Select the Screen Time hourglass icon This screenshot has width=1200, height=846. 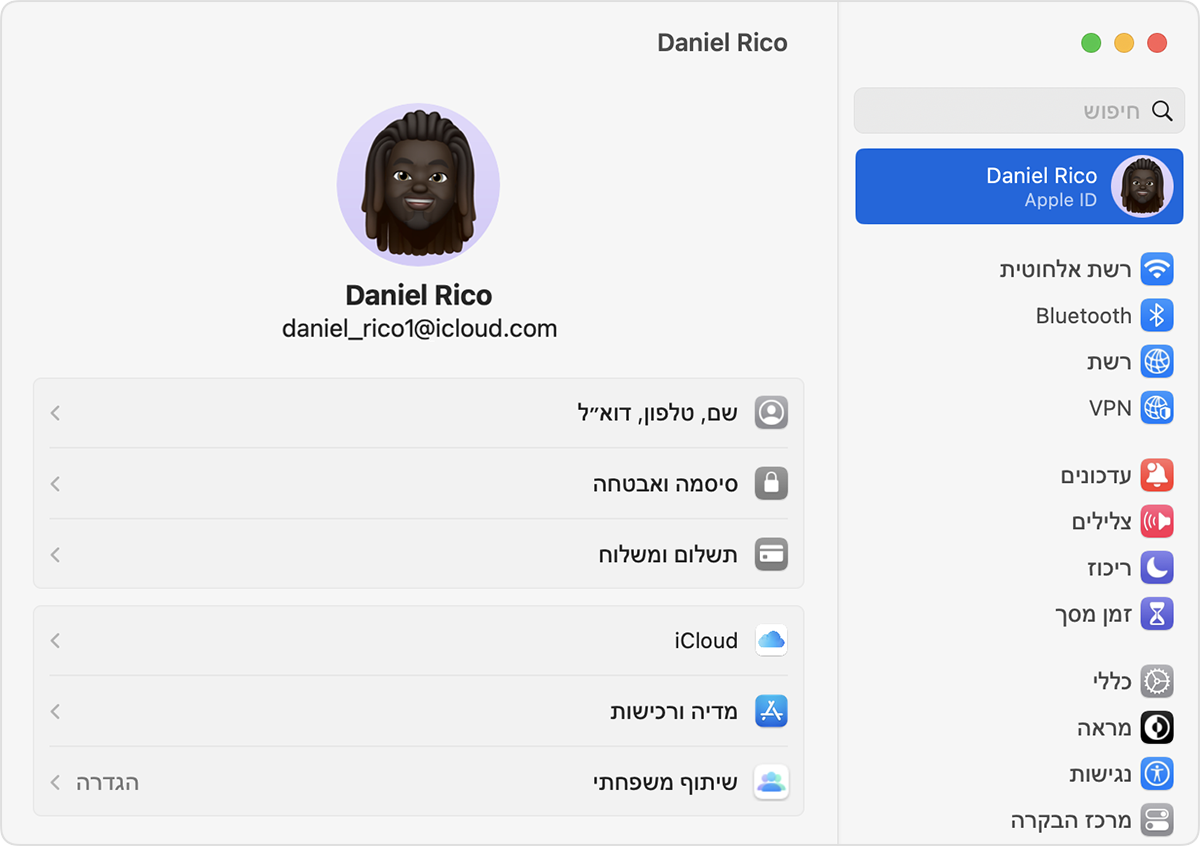coord(1157,614)
